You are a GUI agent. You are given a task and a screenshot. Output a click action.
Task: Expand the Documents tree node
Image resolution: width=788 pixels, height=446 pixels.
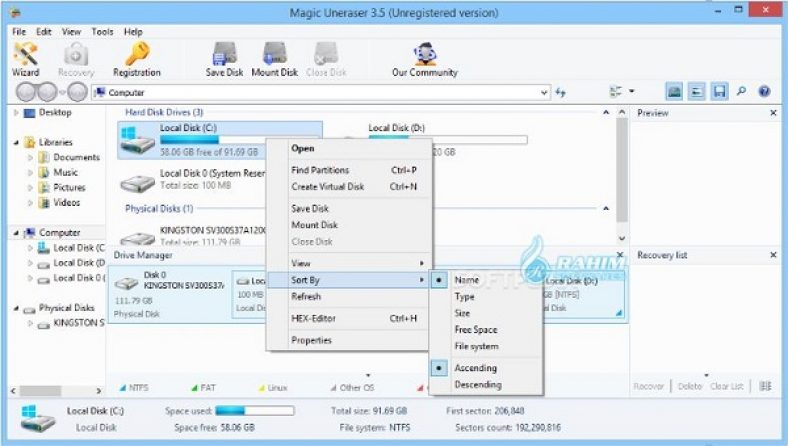[x=30, y=157]
